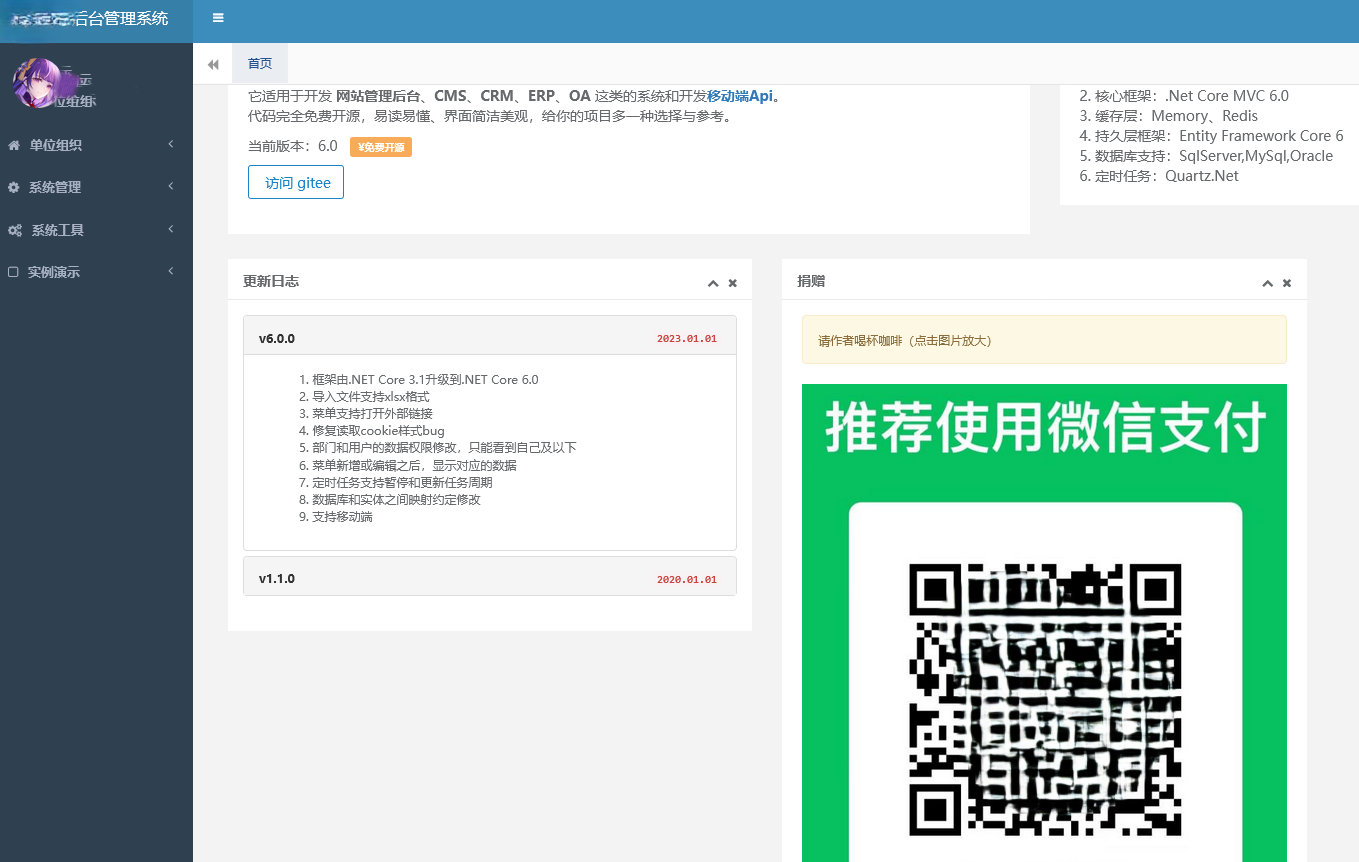Expand the 系统管理 menu chevron
The height and width of the screenshot is (862, 1359).
(171, 186)
